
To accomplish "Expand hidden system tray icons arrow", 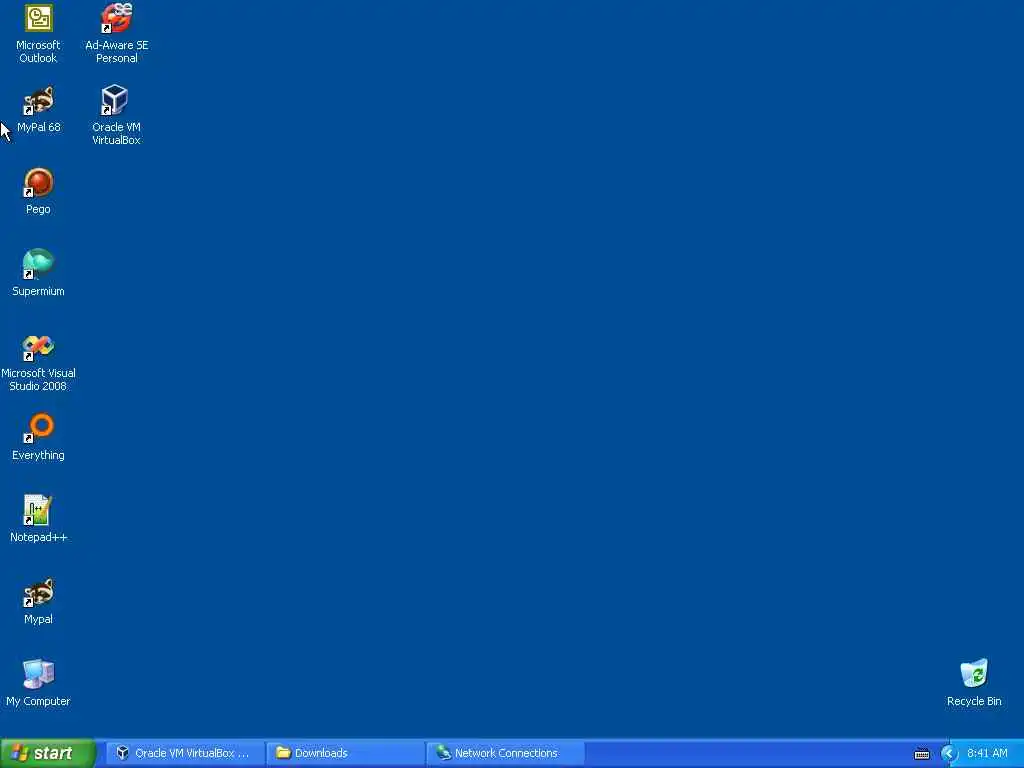I will [948, 754].
